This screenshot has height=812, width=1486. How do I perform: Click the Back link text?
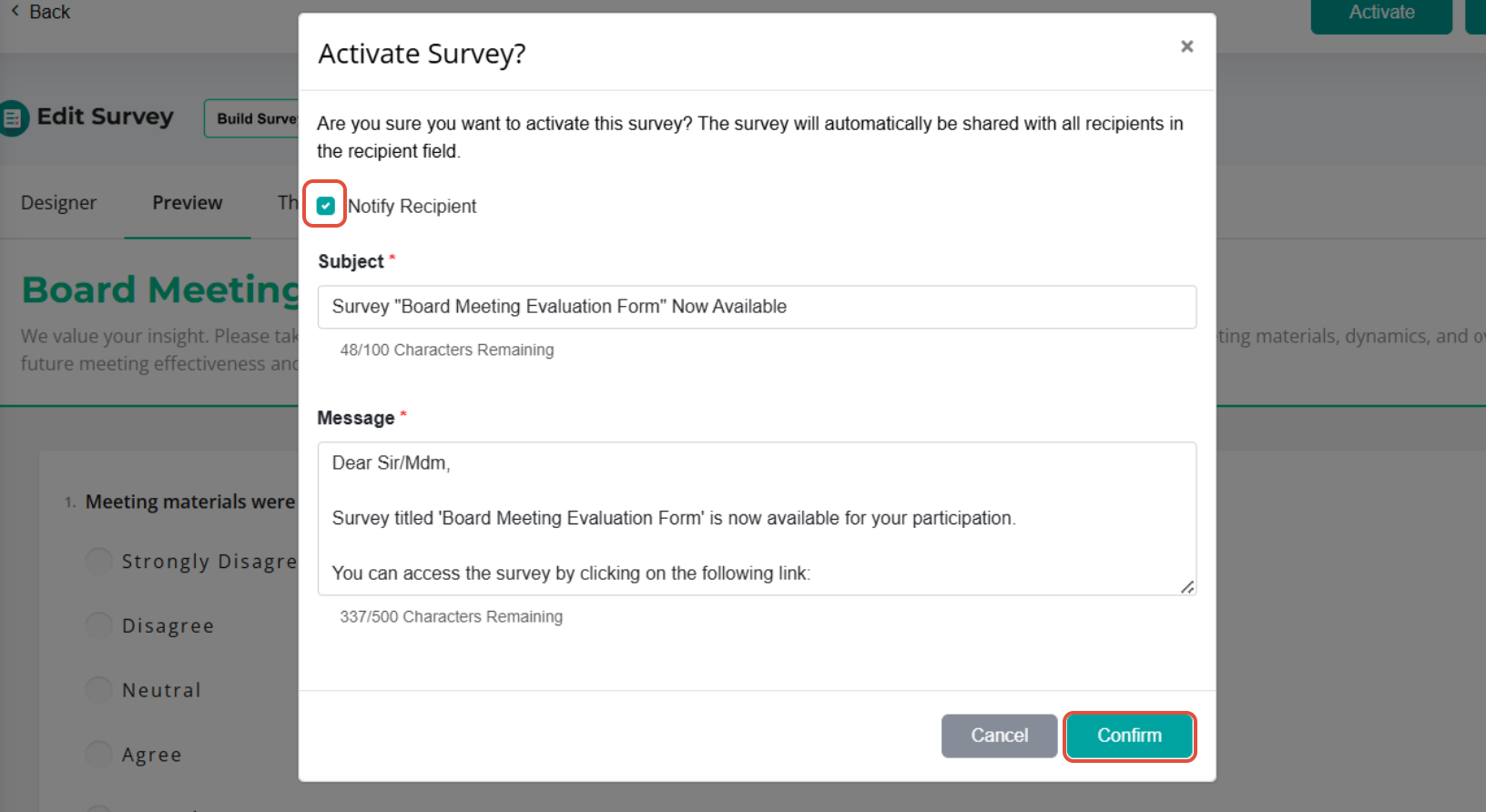click(x=49, y=12)
